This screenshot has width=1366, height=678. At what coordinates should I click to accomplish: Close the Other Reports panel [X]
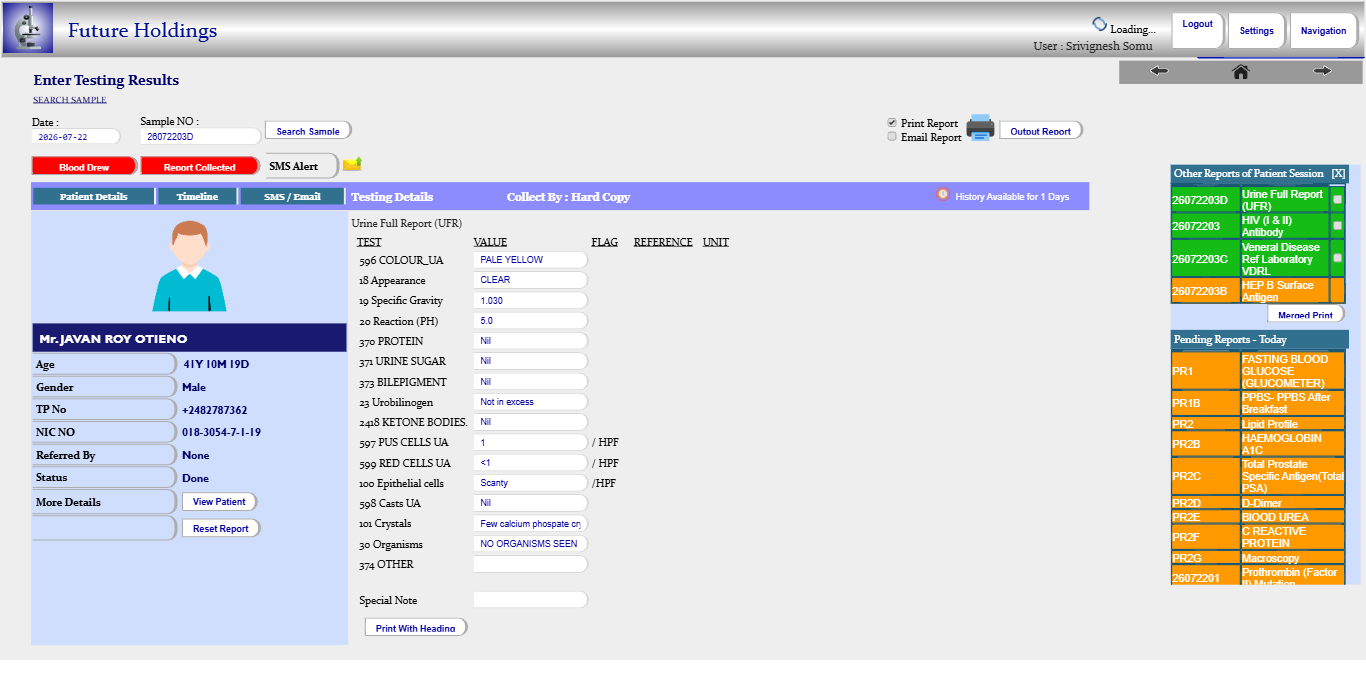pyautogui.click(x=1338, y=173)
